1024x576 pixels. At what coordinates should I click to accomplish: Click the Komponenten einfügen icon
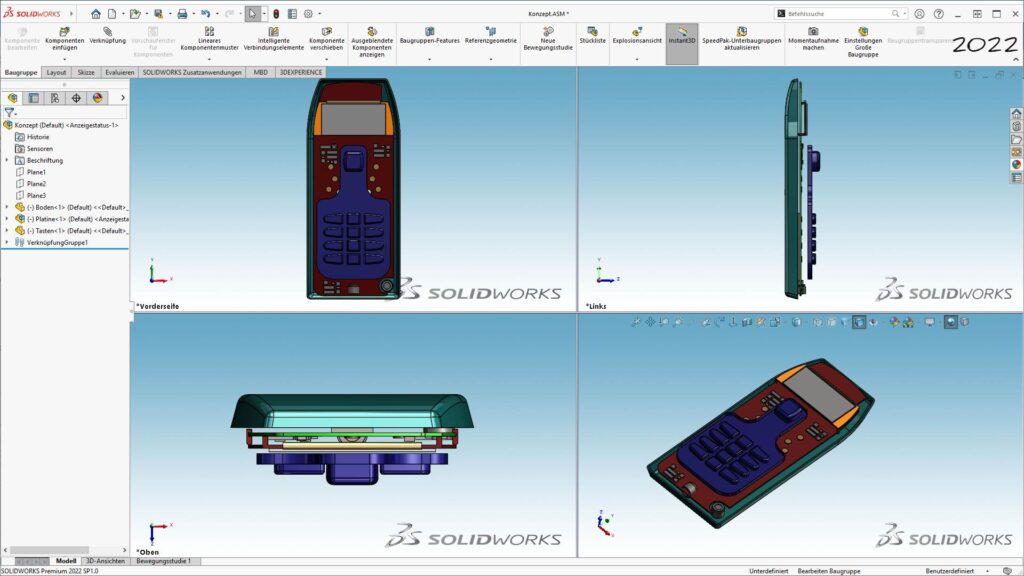click(64, 31)
